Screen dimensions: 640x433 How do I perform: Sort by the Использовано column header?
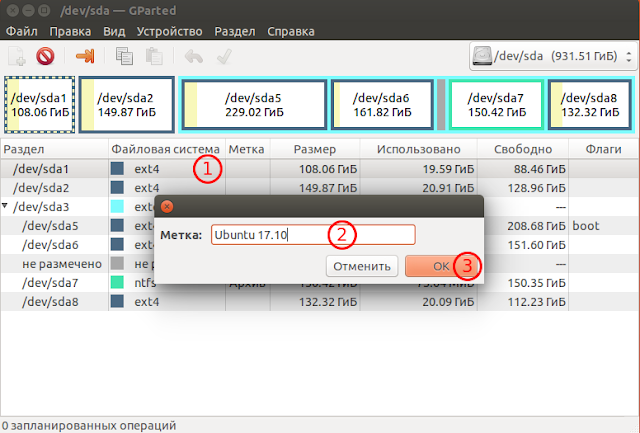[418, 149]
